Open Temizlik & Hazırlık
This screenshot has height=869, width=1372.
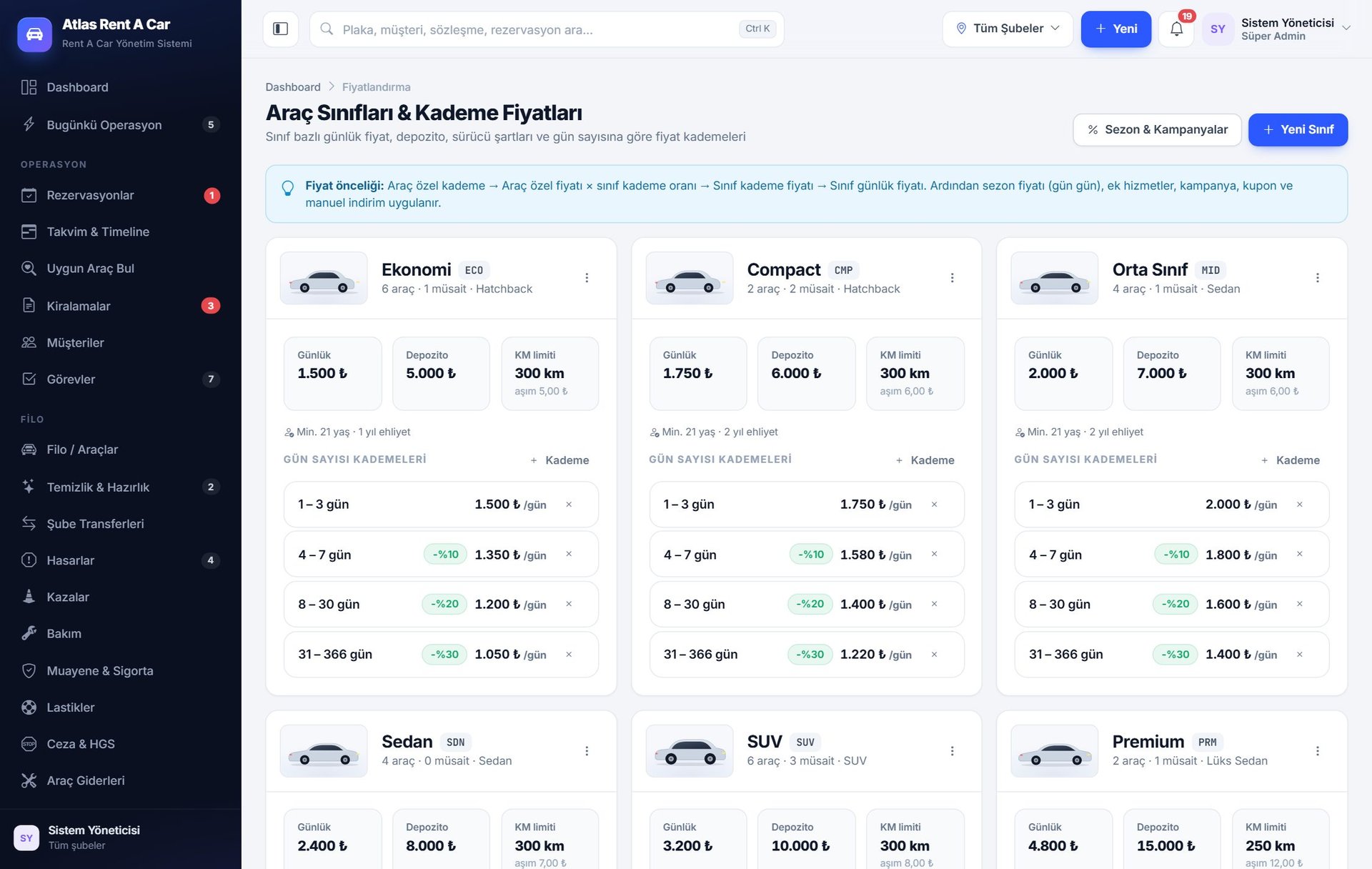120,487
